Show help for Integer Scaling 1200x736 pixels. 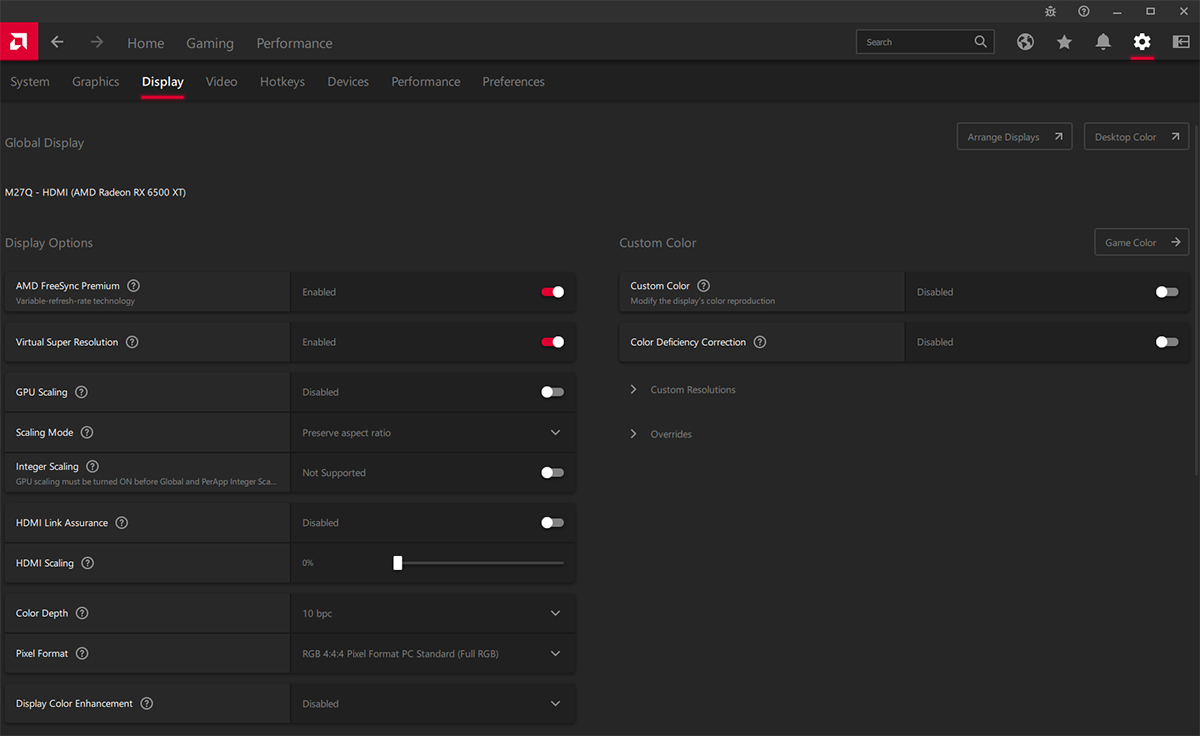point(93,466)
